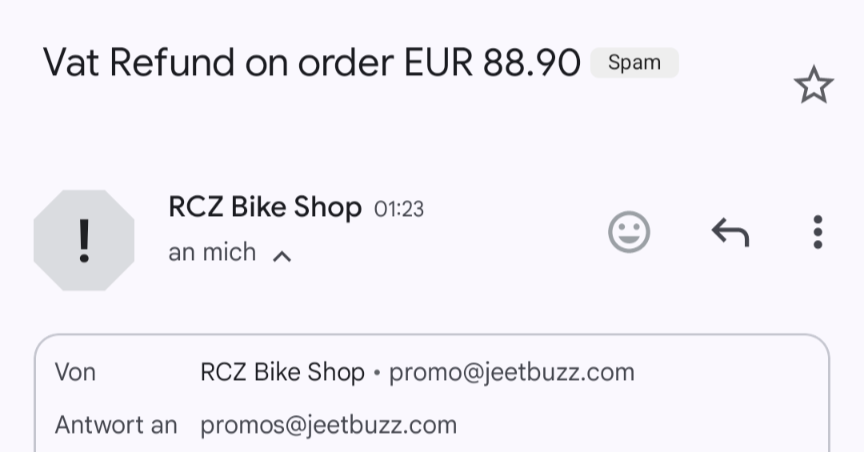The height and width of the screenshot is (452, 864).
Task: Click the Spam label chip
Action: (634, 63)
